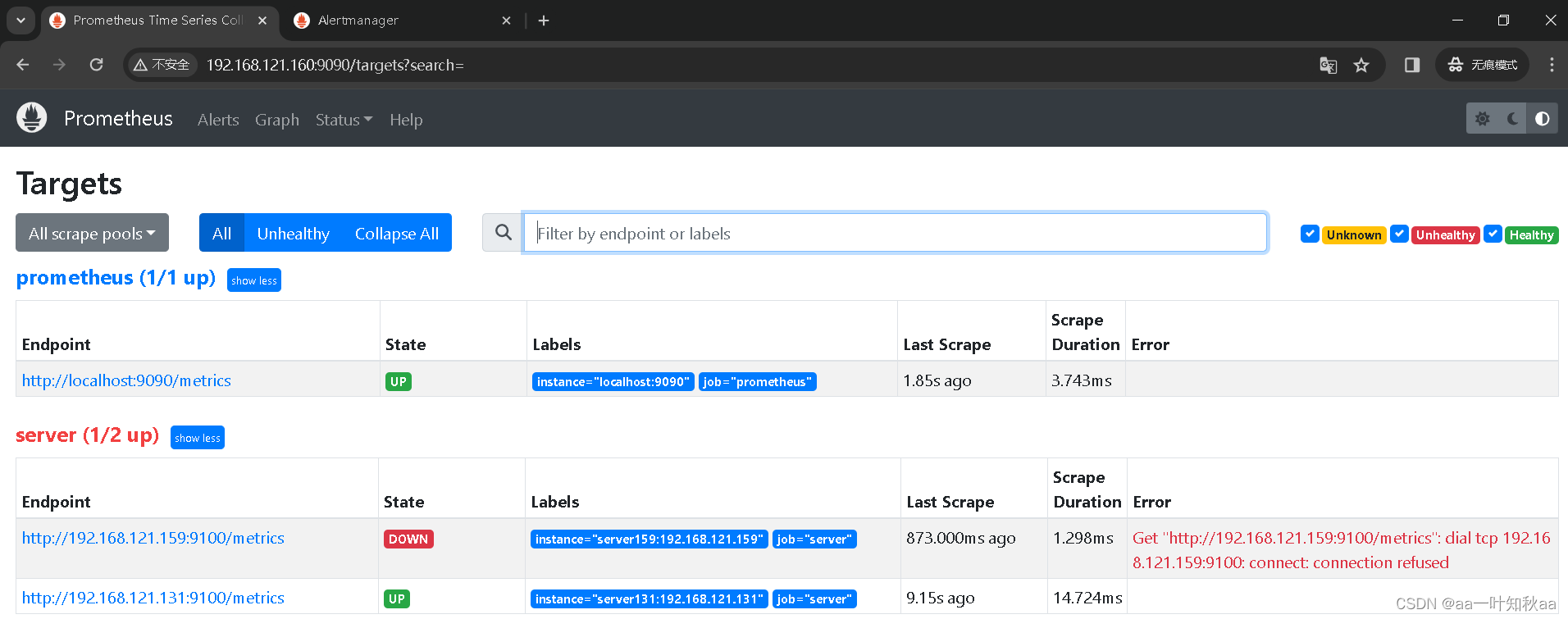Toggle the Unhealthy state checkbox

coord(1399,234)
